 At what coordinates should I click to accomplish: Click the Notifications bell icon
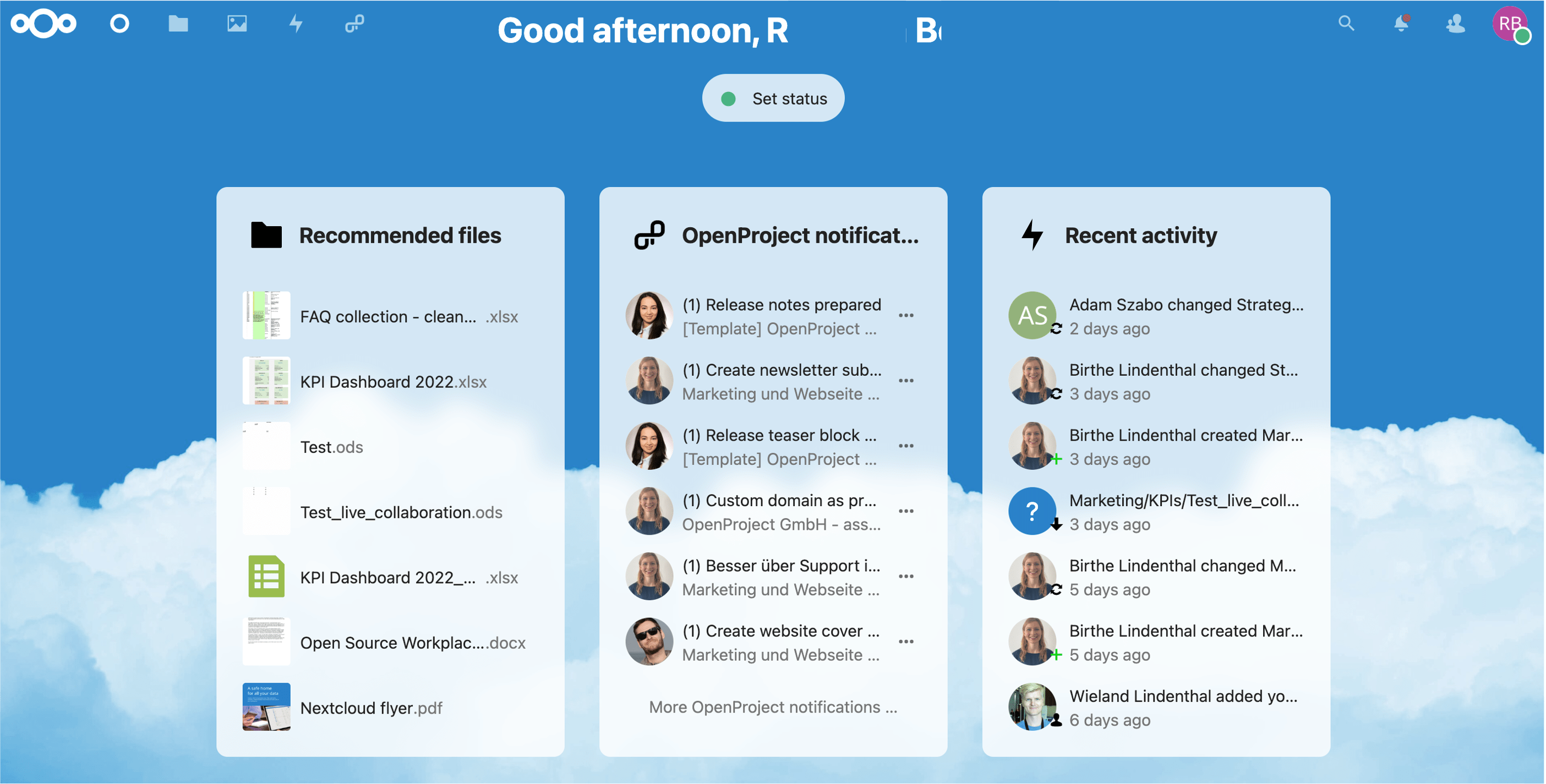click(x=1400, y=24)
